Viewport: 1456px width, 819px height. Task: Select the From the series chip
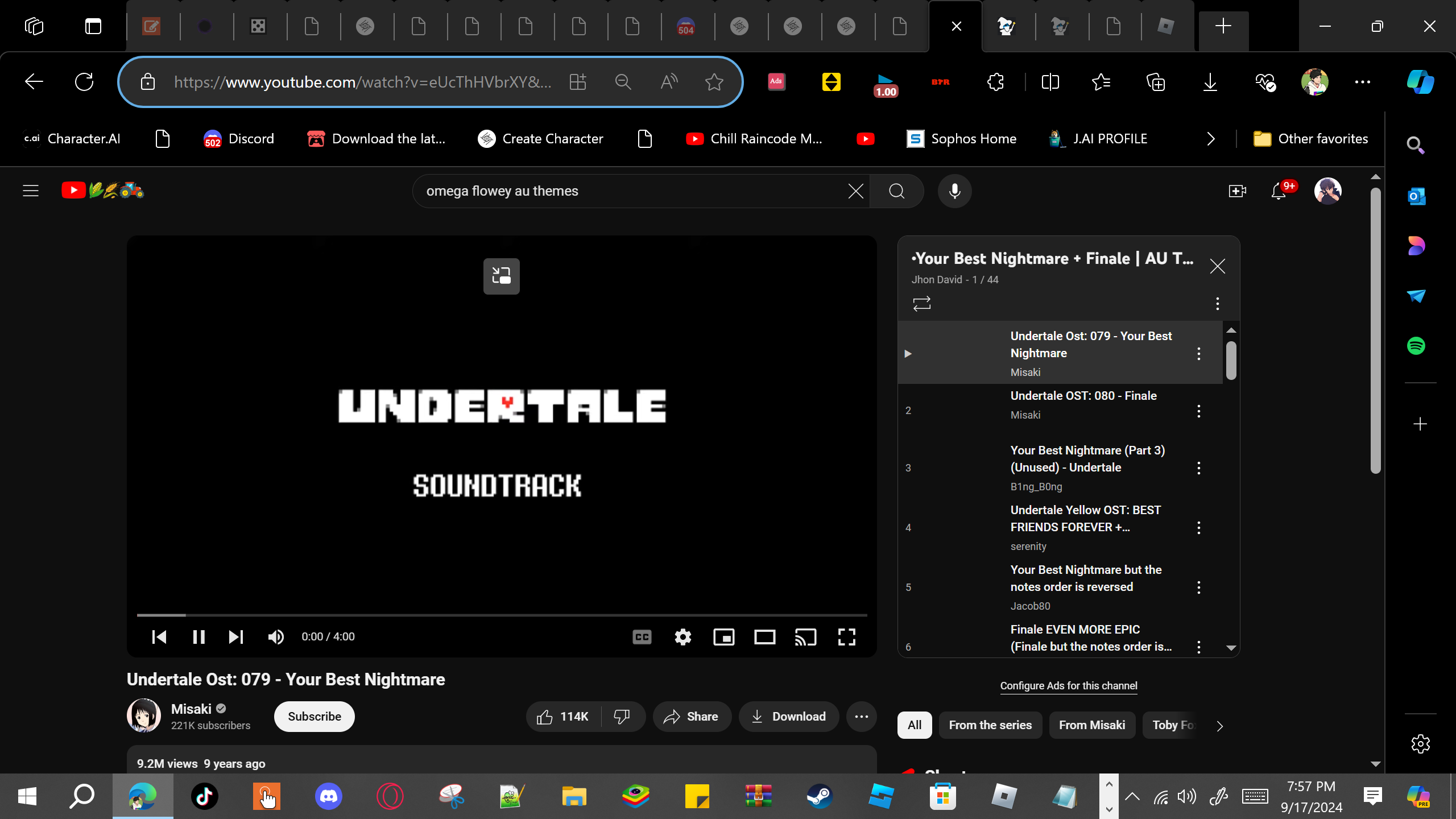[990, 725]
